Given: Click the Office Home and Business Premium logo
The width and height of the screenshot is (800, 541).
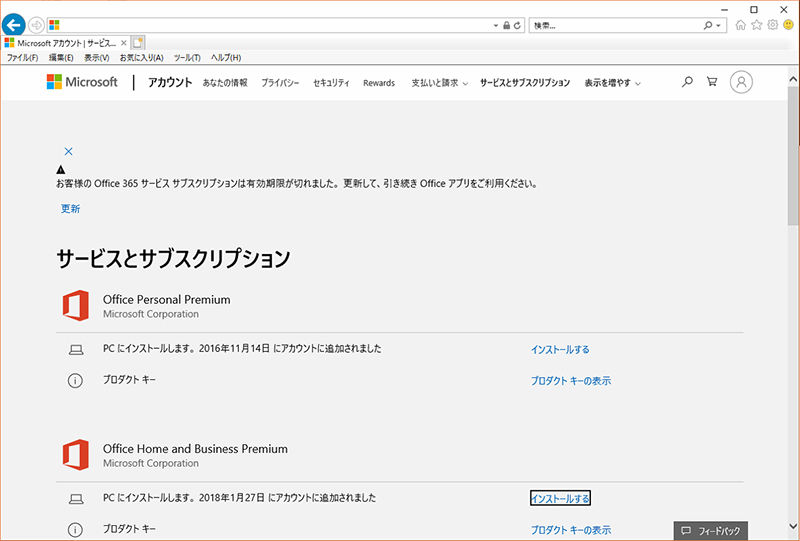Looking at the screenshot, I should coord(76,454).
